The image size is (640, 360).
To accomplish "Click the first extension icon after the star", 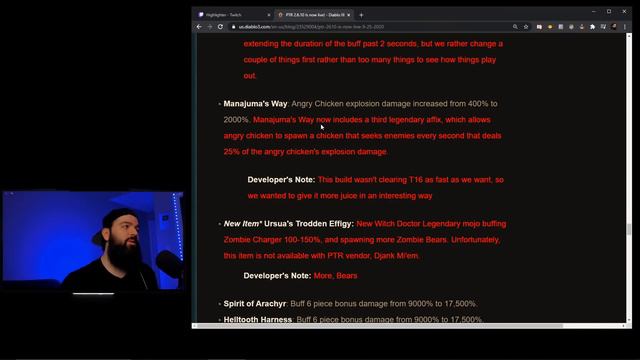I will (539, 27).
